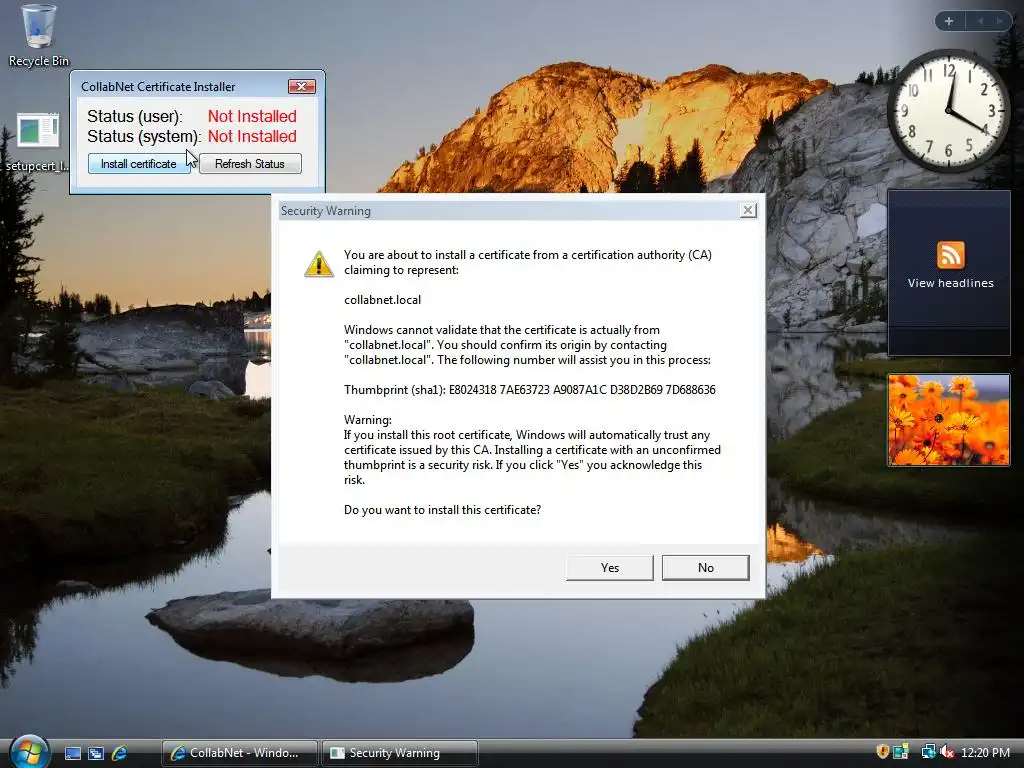The image size is (1024, 768).
Task: Switch to Security Warning taskbar button
Action: point(400,753)
